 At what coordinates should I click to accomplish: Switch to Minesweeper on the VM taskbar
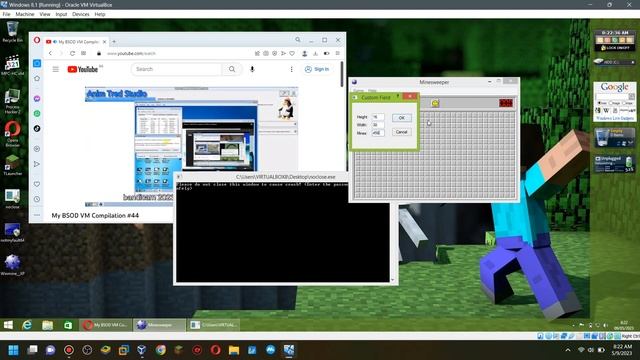(159, 325)
